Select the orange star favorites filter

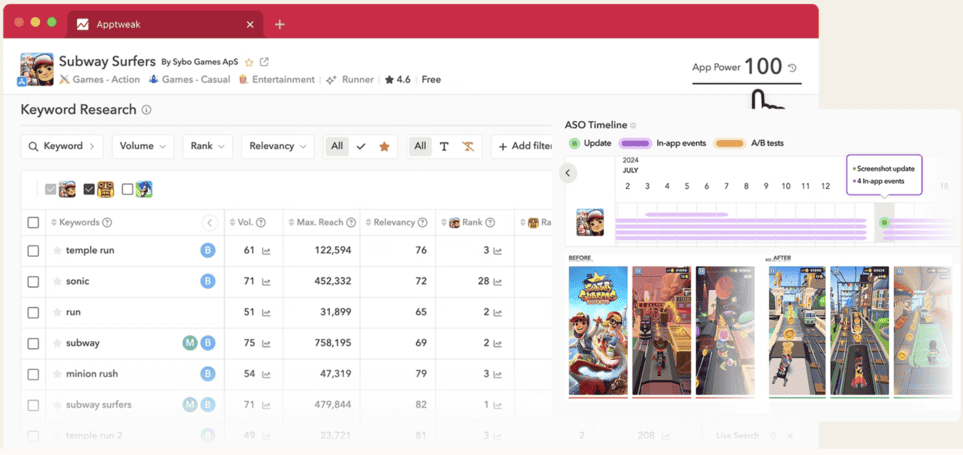tap(384, 146)
